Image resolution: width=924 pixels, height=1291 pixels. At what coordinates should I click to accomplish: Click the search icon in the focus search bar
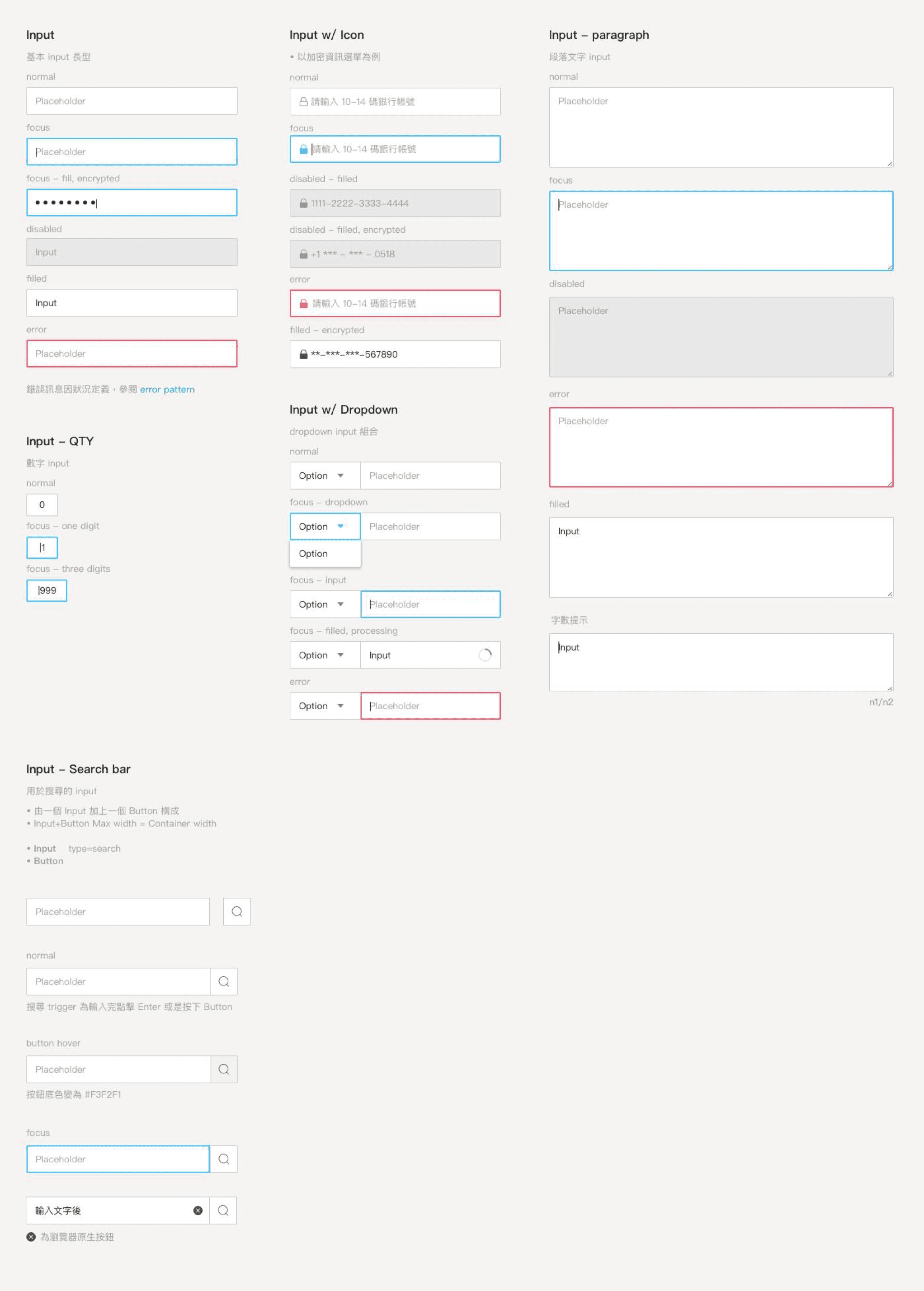pos(224,1159)
